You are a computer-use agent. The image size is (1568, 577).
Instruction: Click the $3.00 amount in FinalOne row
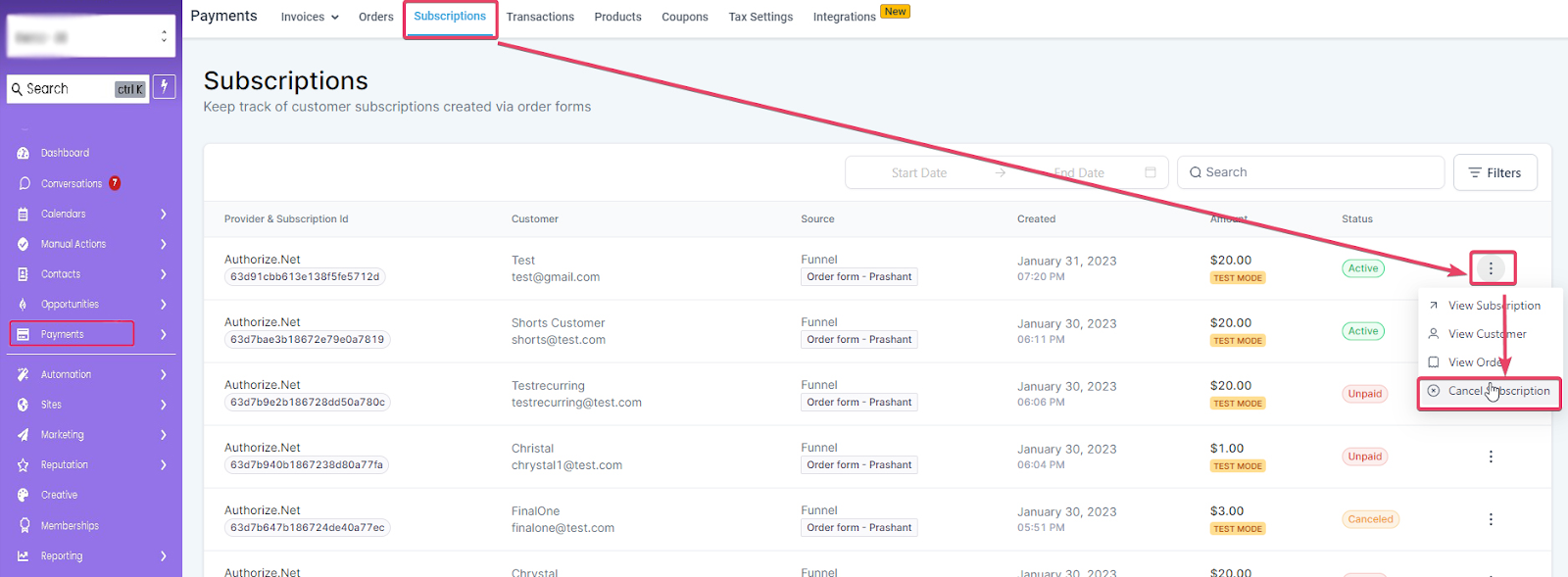tap(1227, 511)
